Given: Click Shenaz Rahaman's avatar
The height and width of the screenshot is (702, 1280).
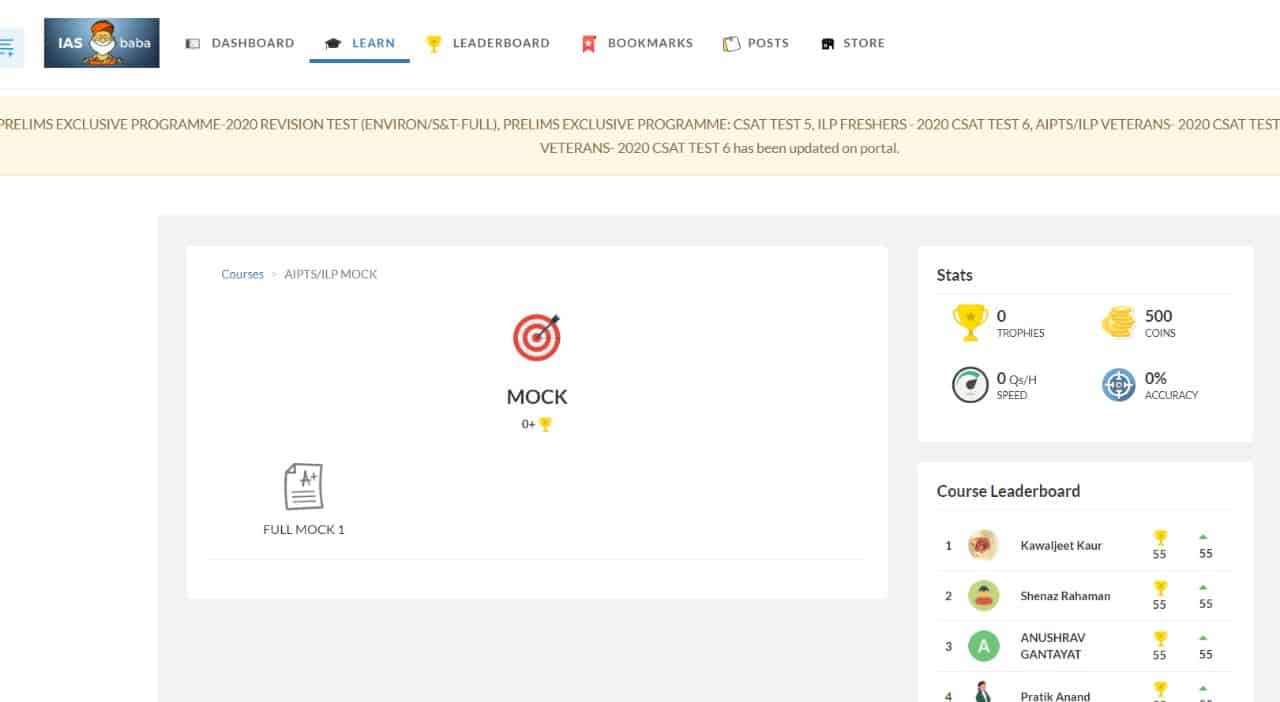Looking at the screenshot, I should 984,596.
